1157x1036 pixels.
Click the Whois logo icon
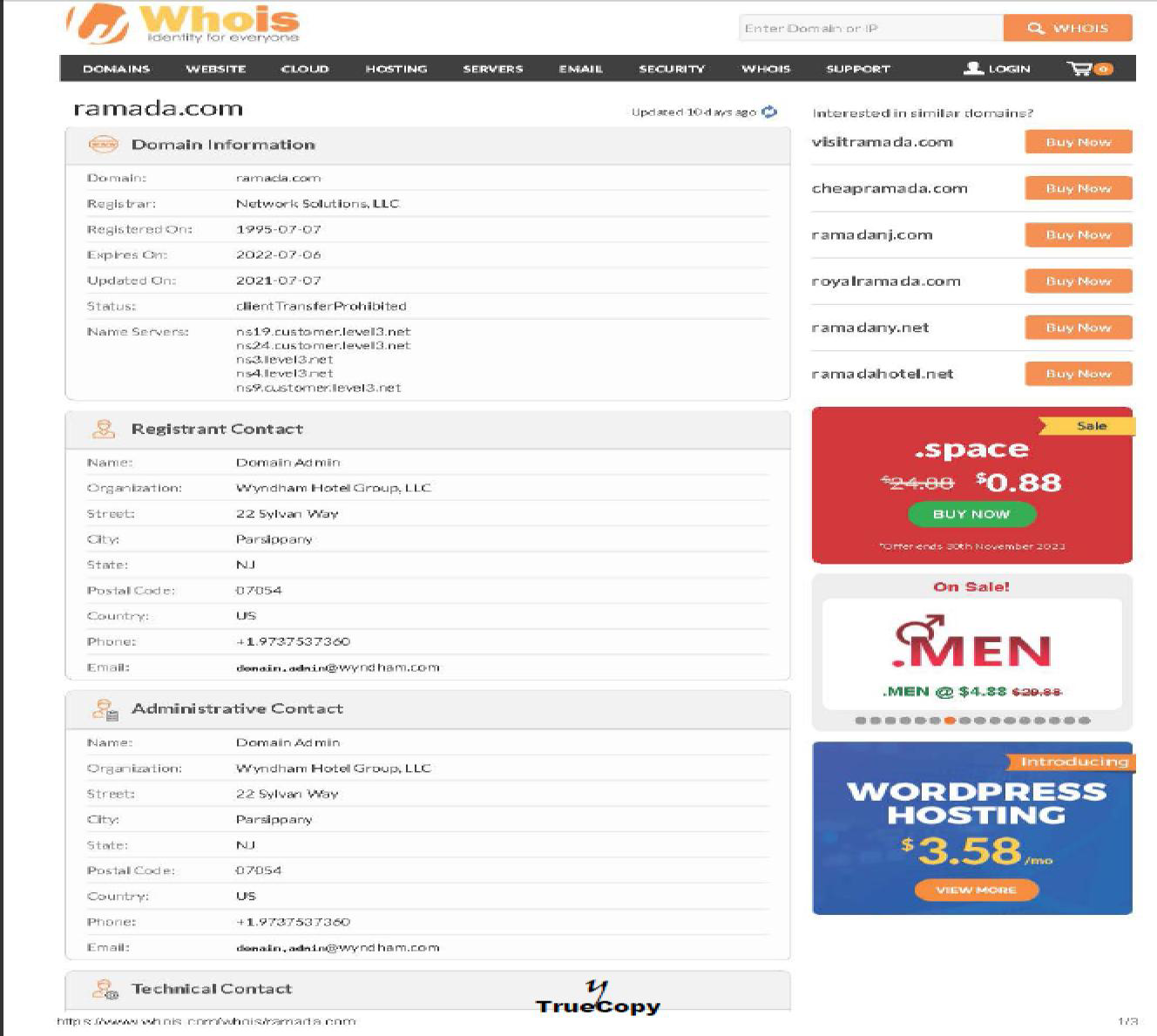[98, 24]
